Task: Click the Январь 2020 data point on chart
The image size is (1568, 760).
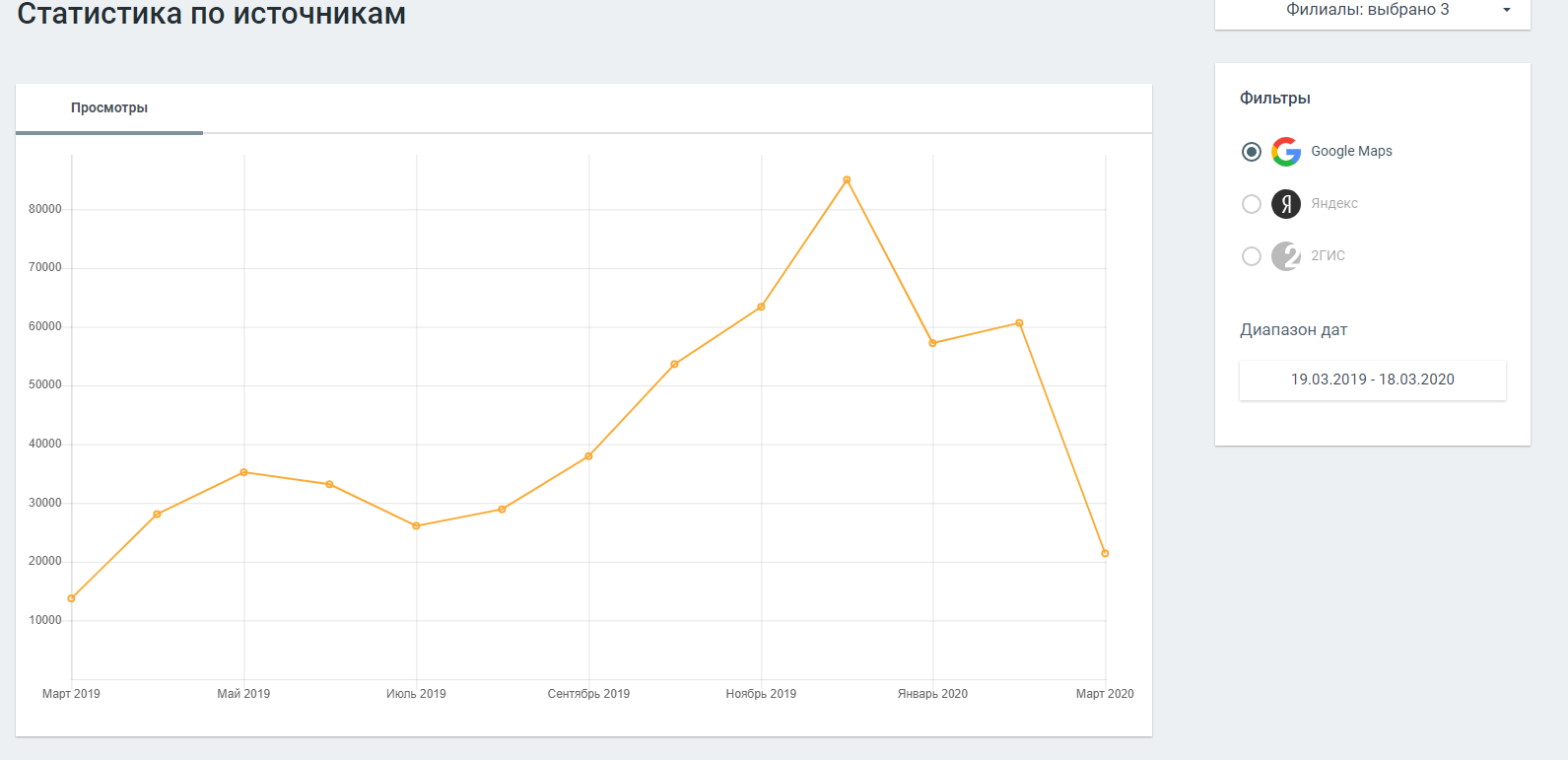Action: point(932,343)
